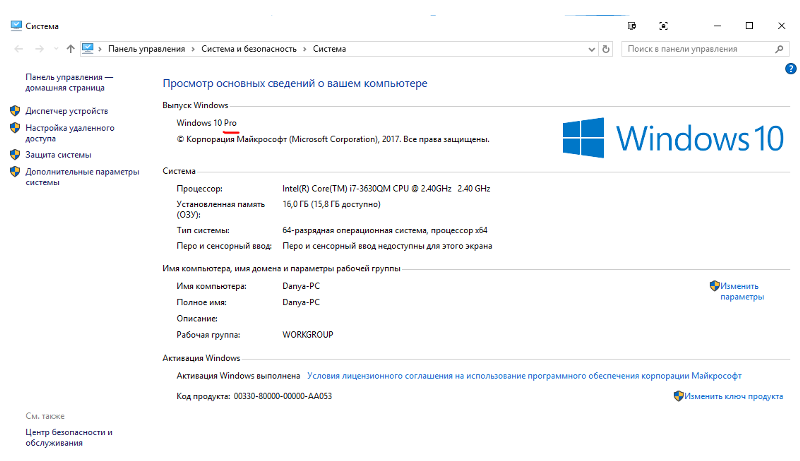Click the Система window title icon
This screenshot has width=800, height=461.
[16, 25]
